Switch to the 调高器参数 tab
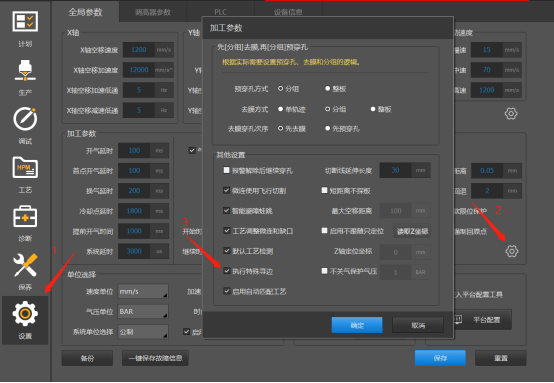554x383 pixels. [153, 12]
